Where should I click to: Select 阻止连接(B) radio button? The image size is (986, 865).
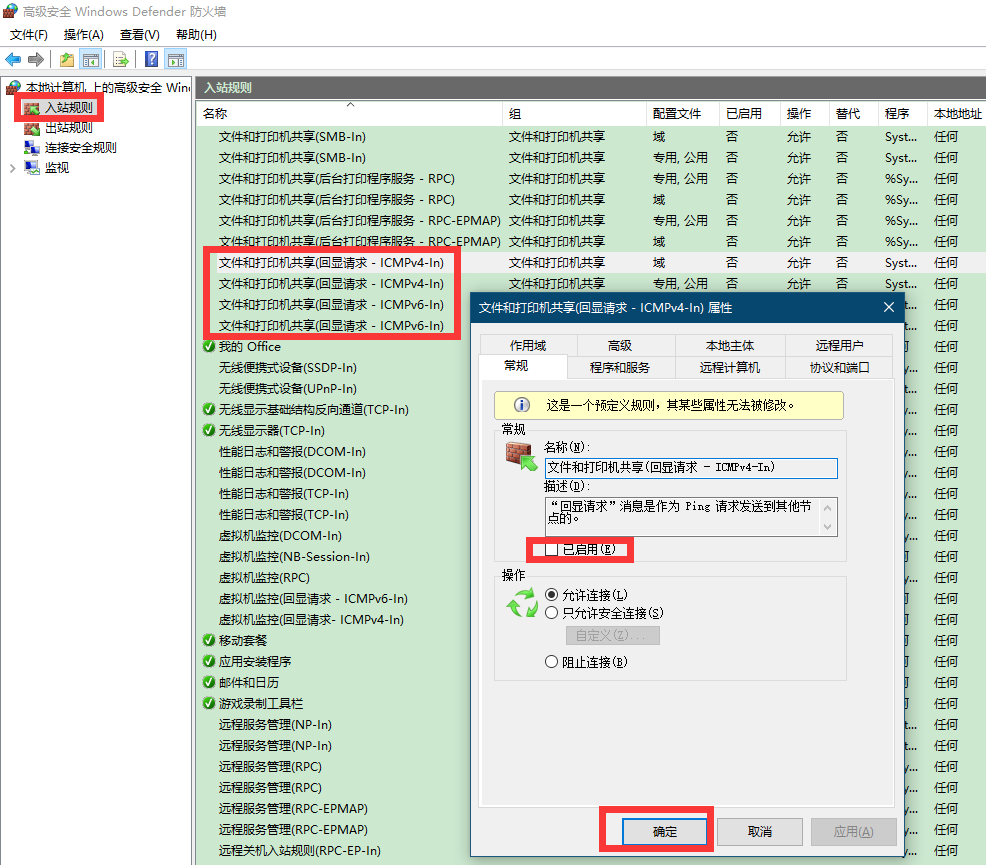pos(551,662)
